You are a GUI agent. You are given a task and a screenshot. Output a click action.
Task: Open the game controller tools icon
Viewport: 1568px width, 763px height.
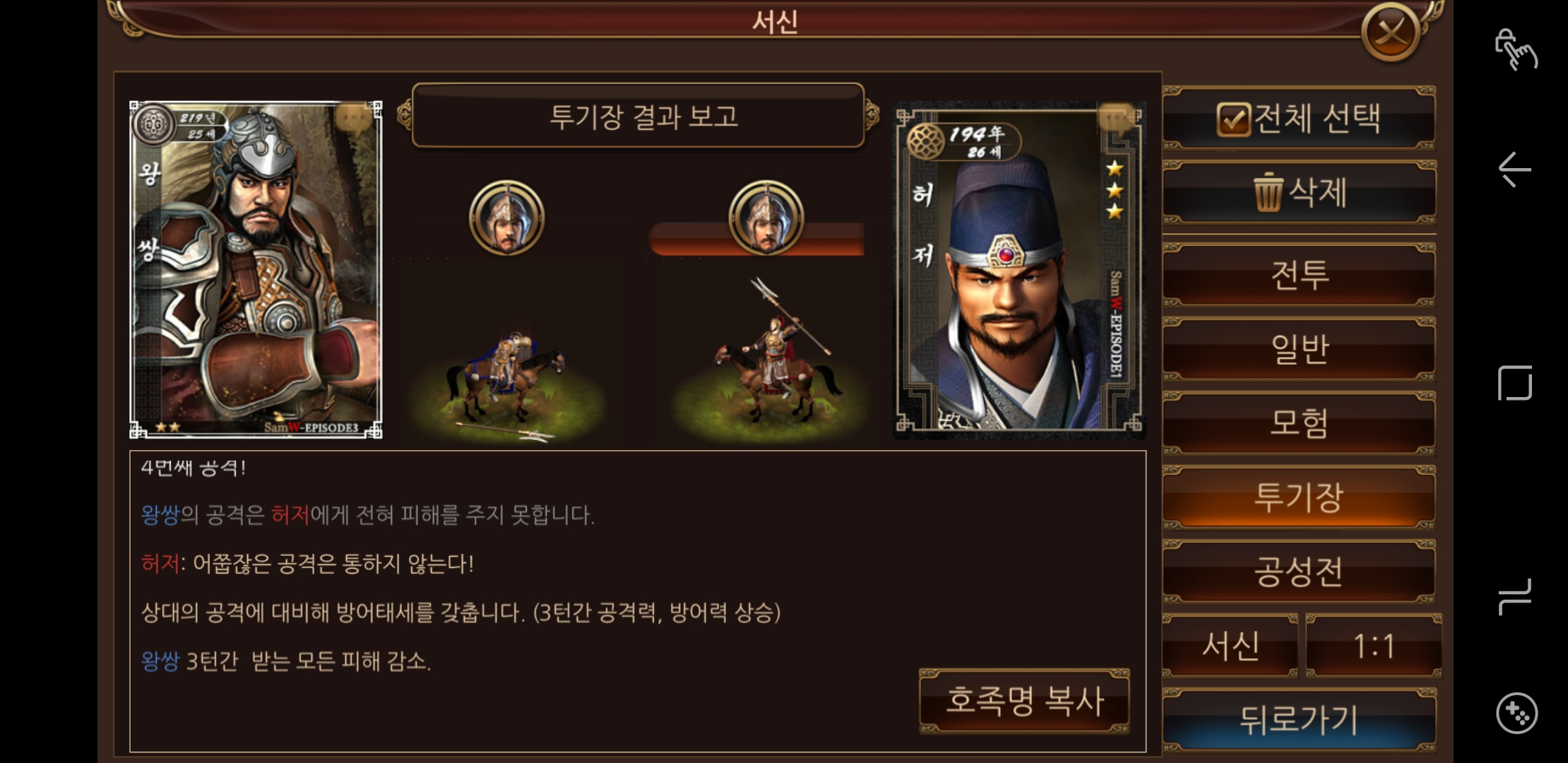1516,714
